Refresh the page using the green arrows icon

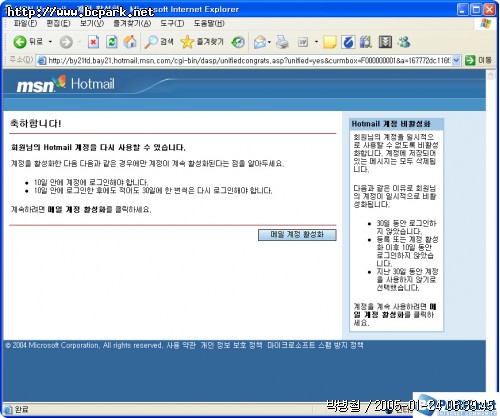(x=112, y=42)
